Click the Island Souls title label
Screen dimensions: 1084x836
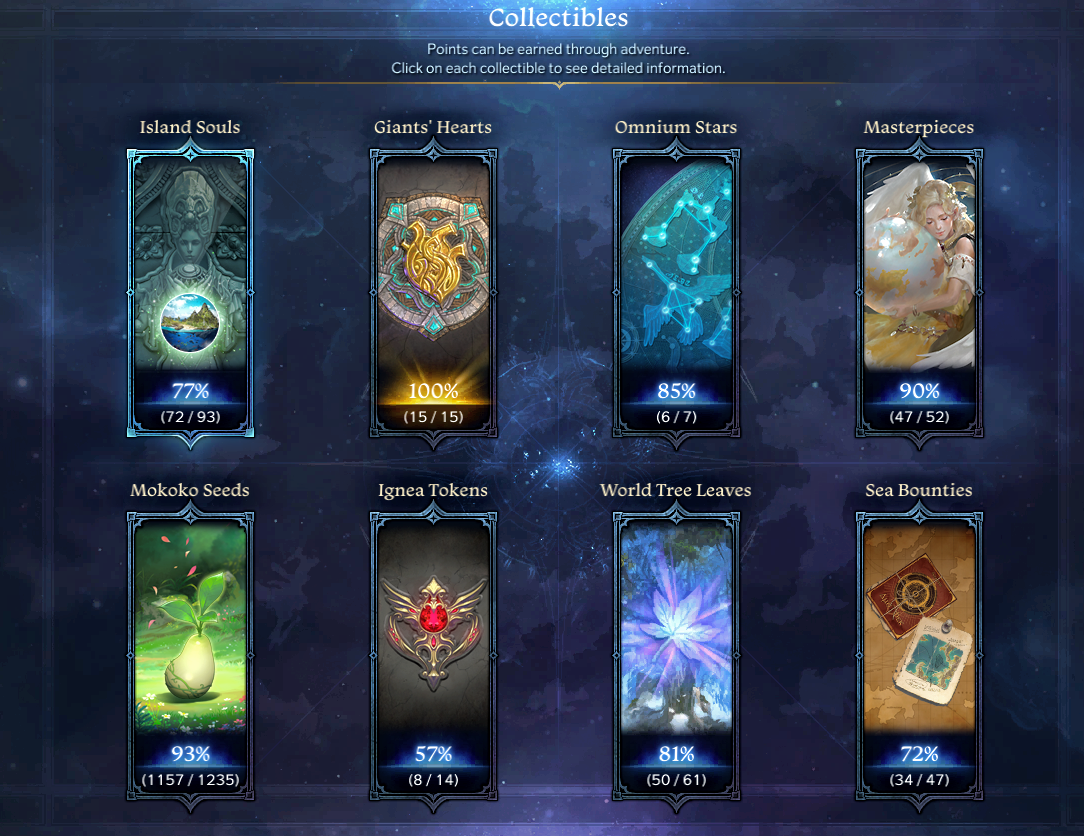[190, 127]
